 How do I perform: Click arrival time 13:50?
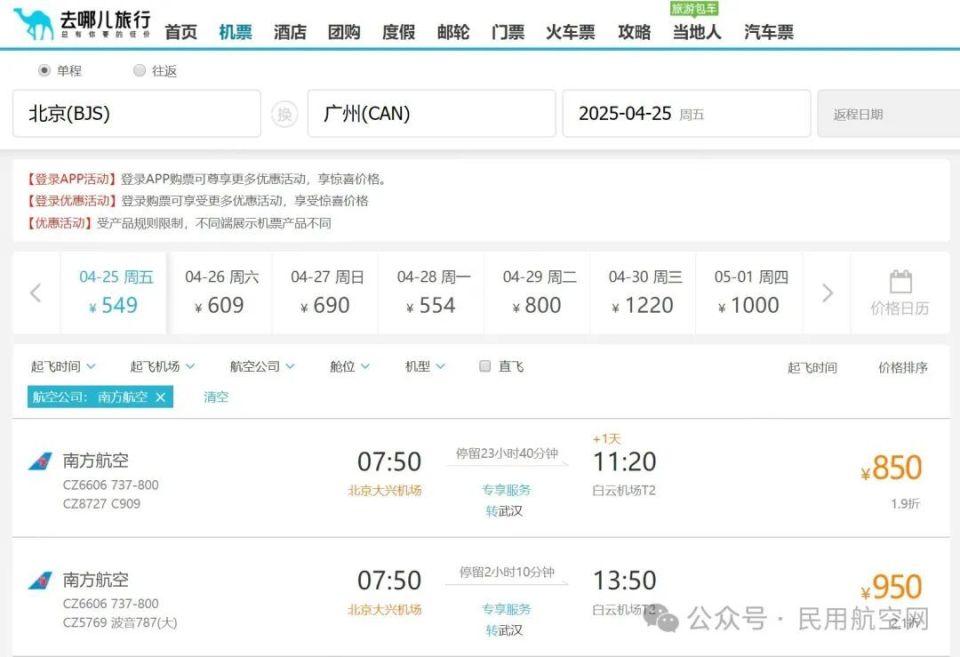(624, 580)
